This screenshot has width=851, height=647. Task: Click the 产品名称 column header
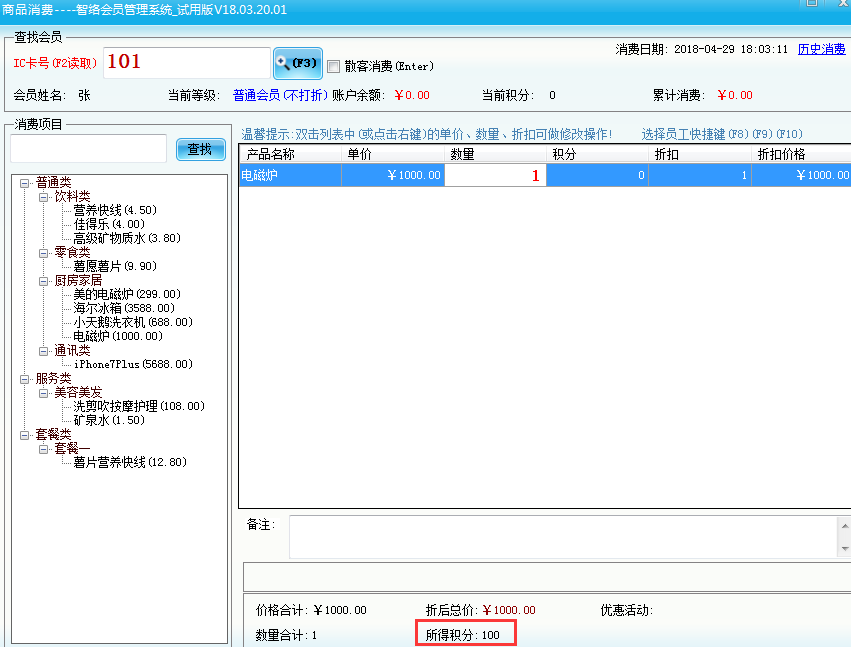click(x=290, y=154)
